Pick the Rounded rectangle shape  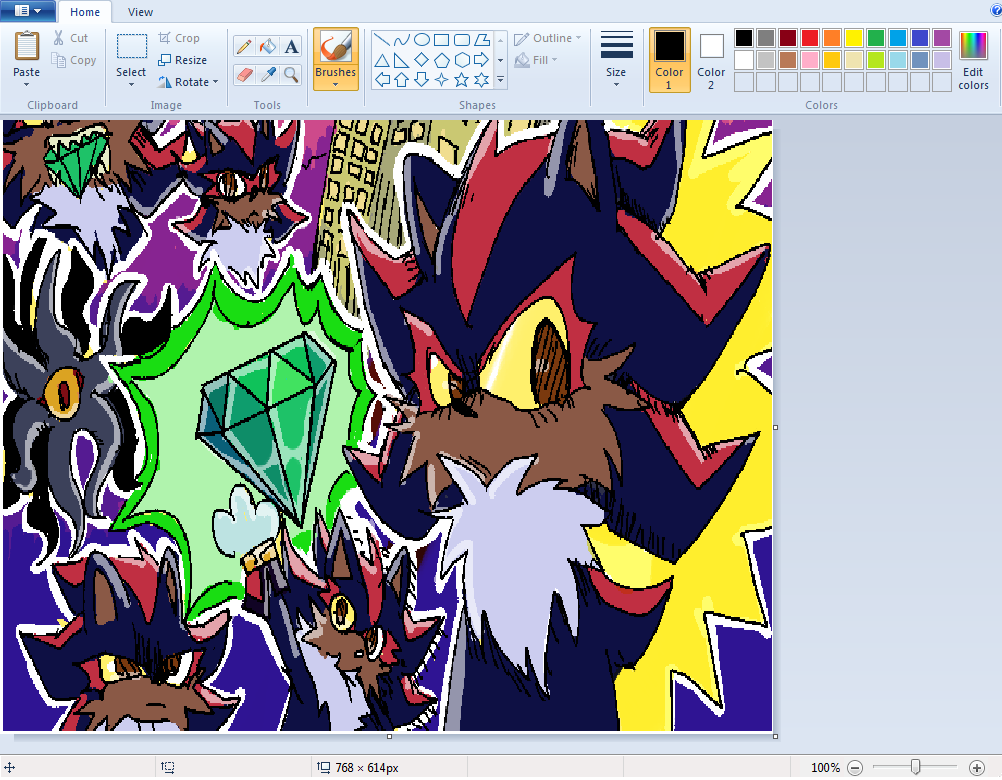point(461,40)
